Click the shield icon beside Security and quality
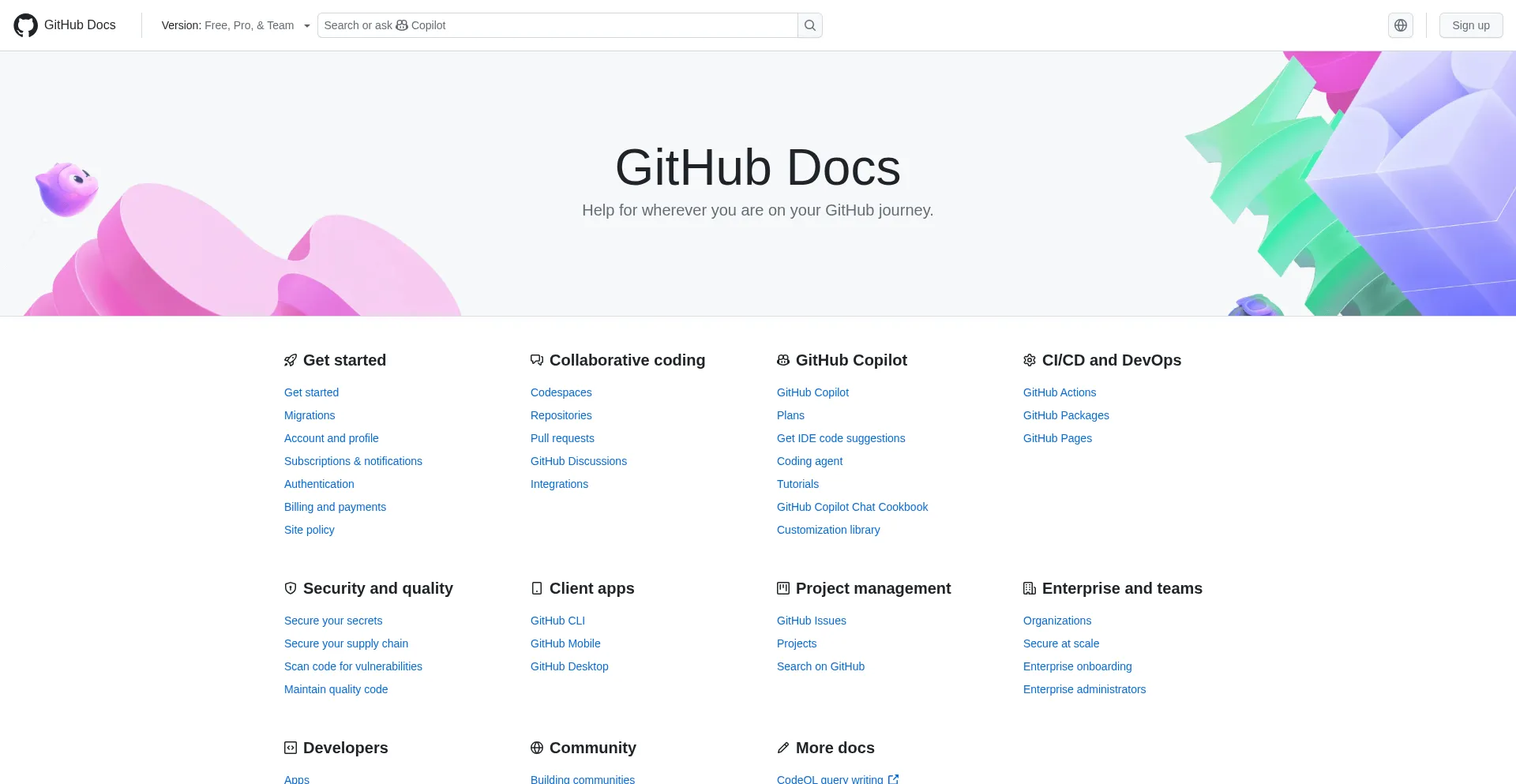Viewport: 1516px width, 784px height. (291, 588)
